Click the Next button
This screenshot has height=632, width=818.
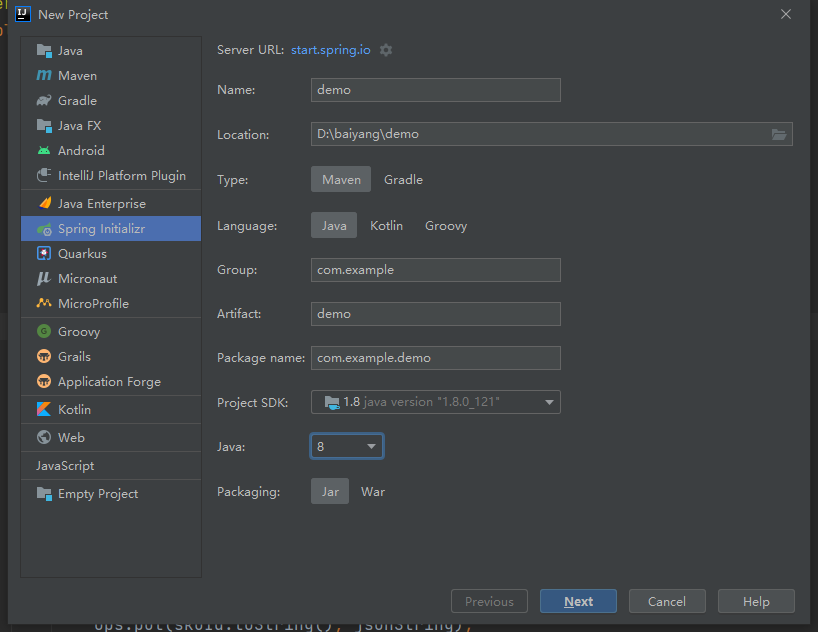(578, 601)
